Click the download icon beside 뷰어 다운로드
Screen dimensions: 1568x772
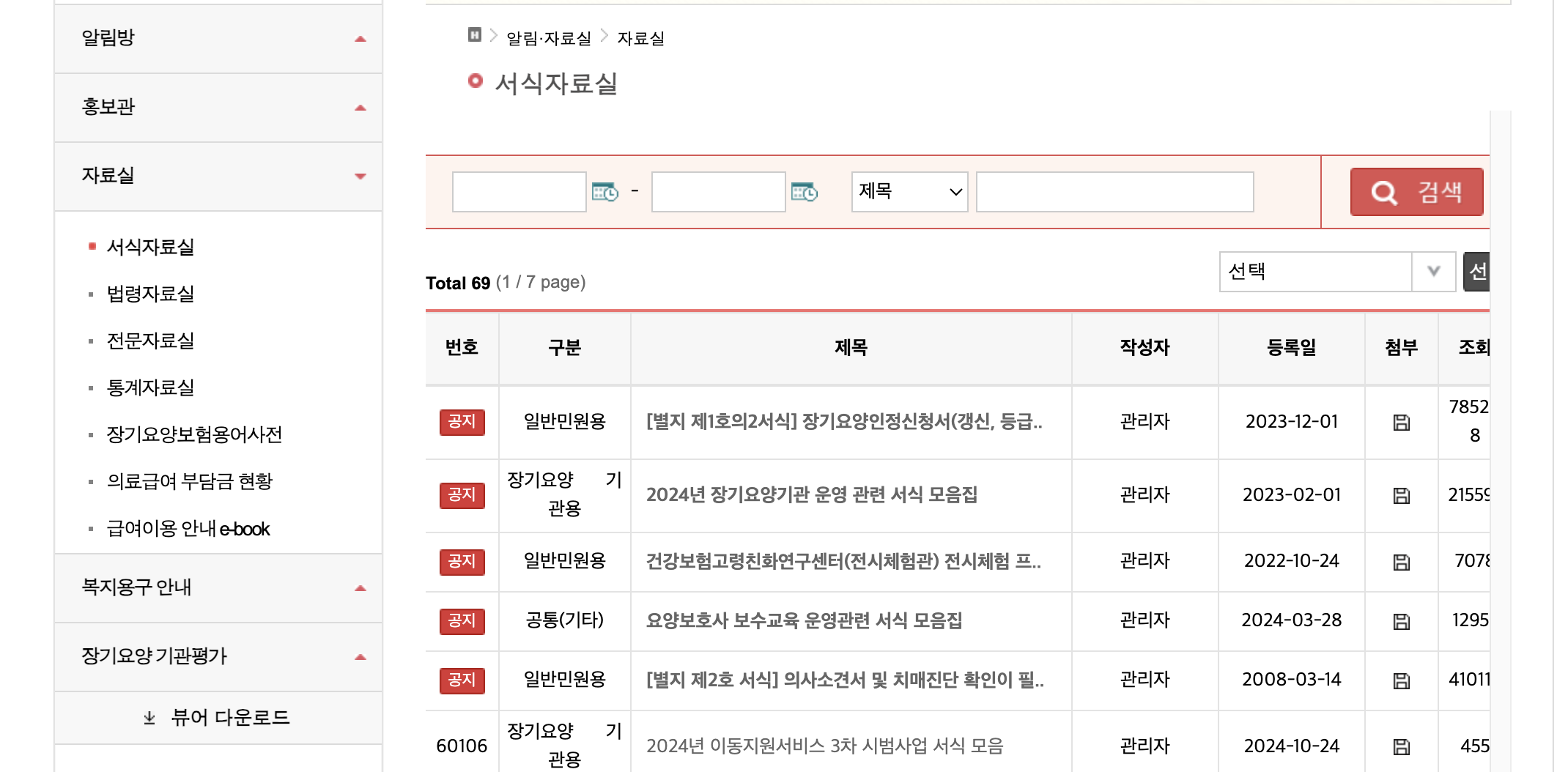149,718
